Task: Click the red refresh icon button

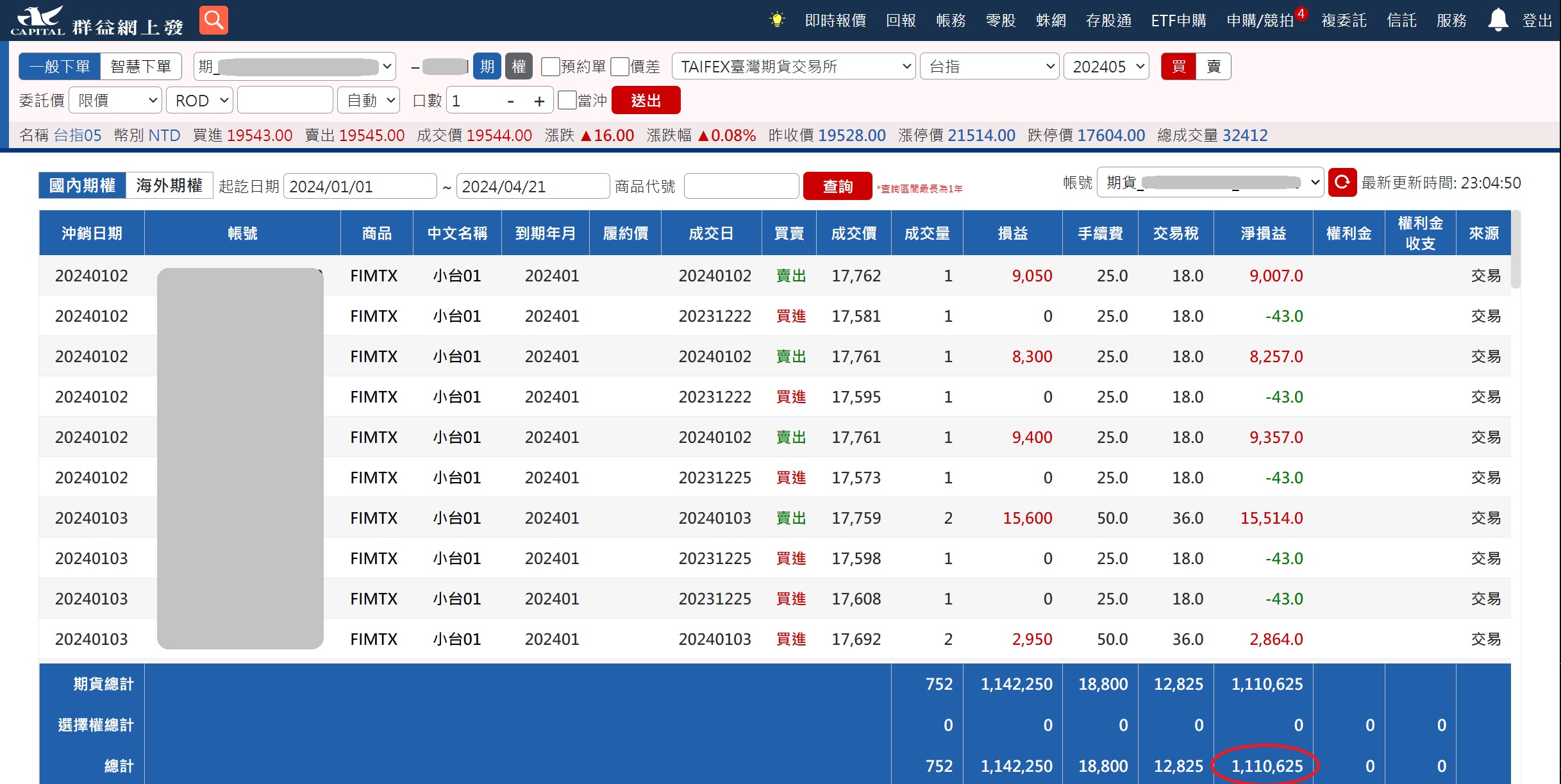Action: coord(1342,183)
